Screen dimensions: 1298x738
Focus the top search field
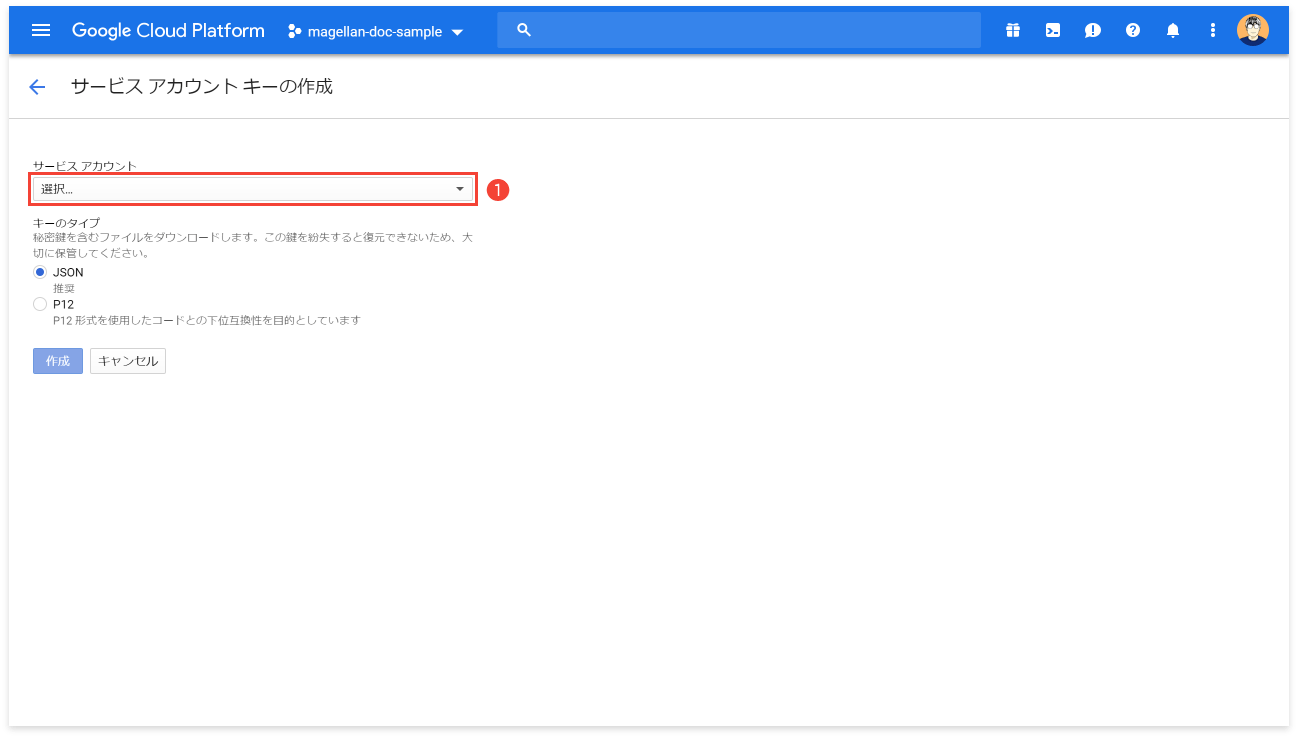coord(739,30)
